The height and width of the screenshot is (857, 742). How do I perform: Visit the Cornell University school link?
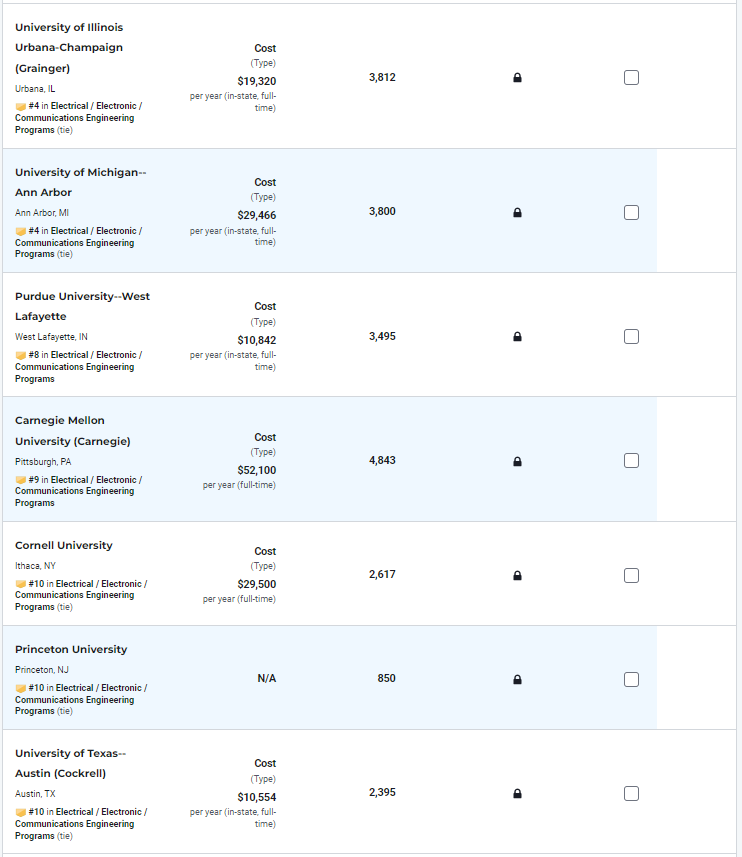(x=64, y=545)
